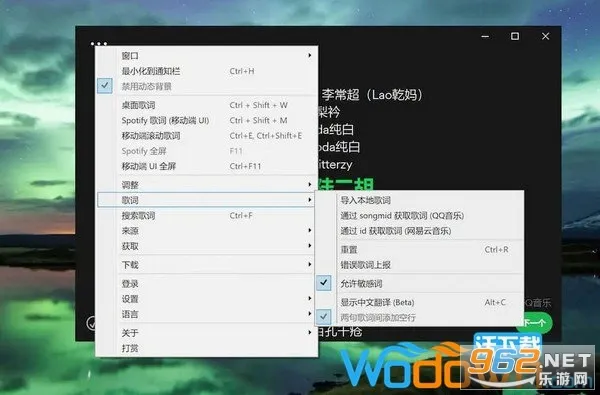Toggle the 禁用动态背景 checkmark
600x395 pixels.
pos(105,86)
